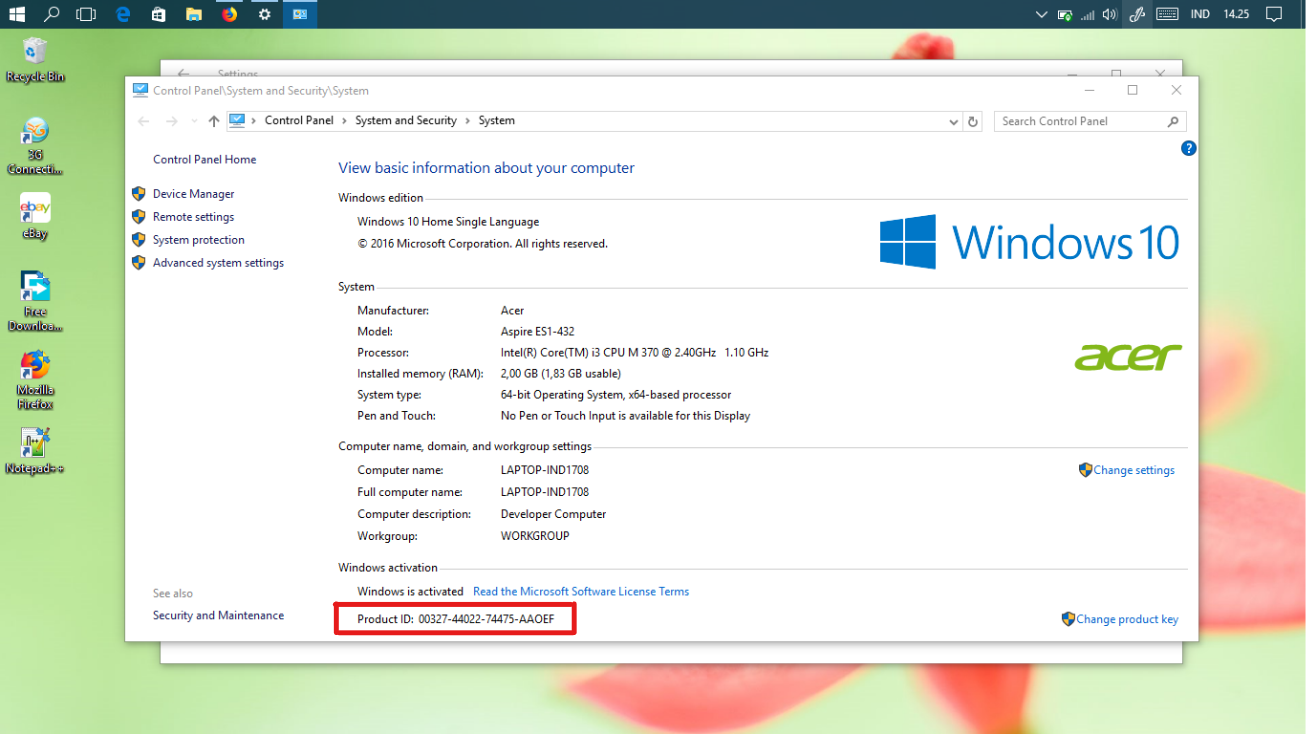This screenshot has width=1306, height=734.
Task: Read the Microsoft Software License Terms
Action: tap(580, 591)
